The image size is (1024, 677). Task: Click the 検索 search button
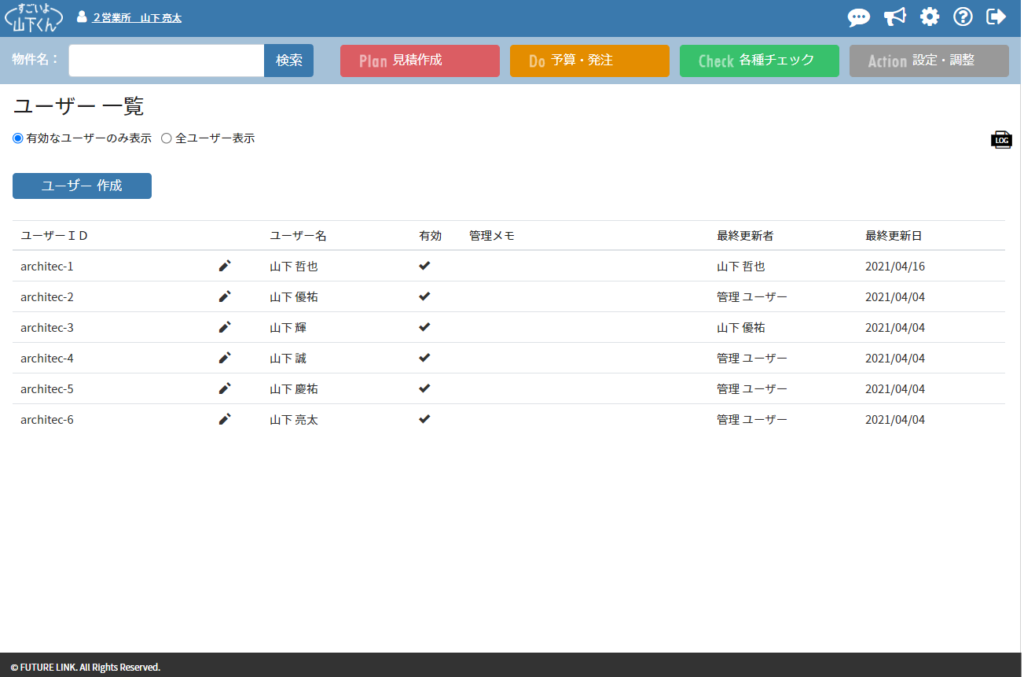(x=289, y=61)
